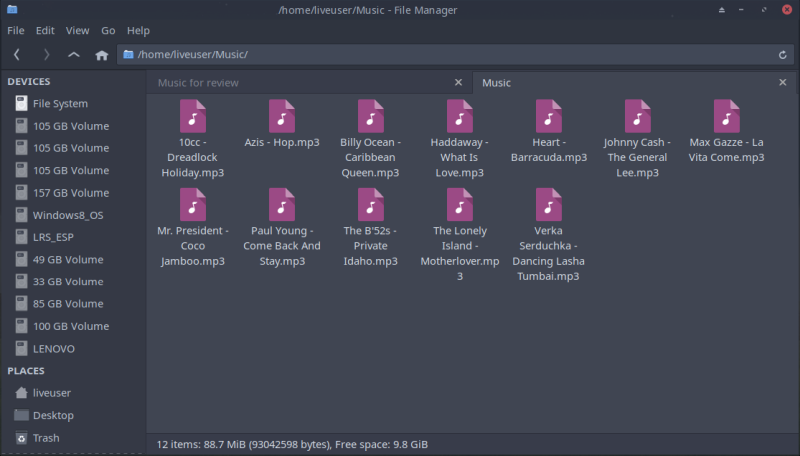Select the Heart - Barracuda.mp3 file icon
The image size is (800, 456).
pyautogui.click(x=548, y=116)
